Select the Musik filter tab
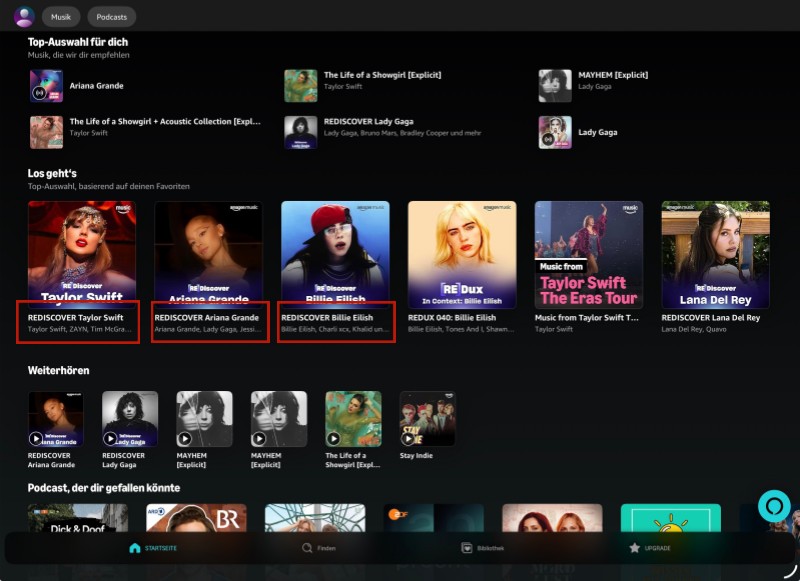 point(61,17)
